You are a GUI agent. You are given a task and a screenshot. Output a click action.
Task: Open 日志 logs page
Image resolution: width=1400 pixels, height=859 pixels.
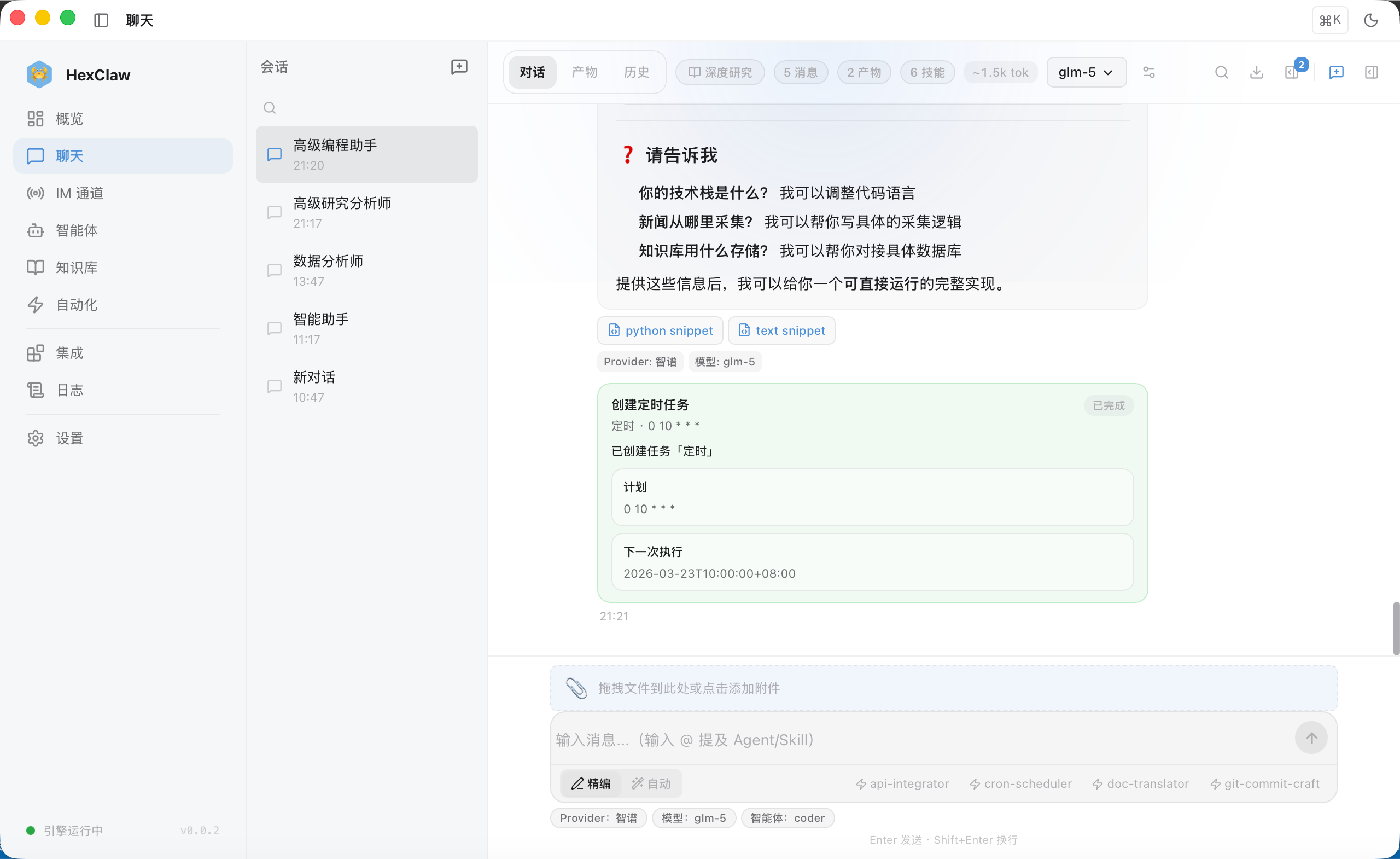[122, 390]
